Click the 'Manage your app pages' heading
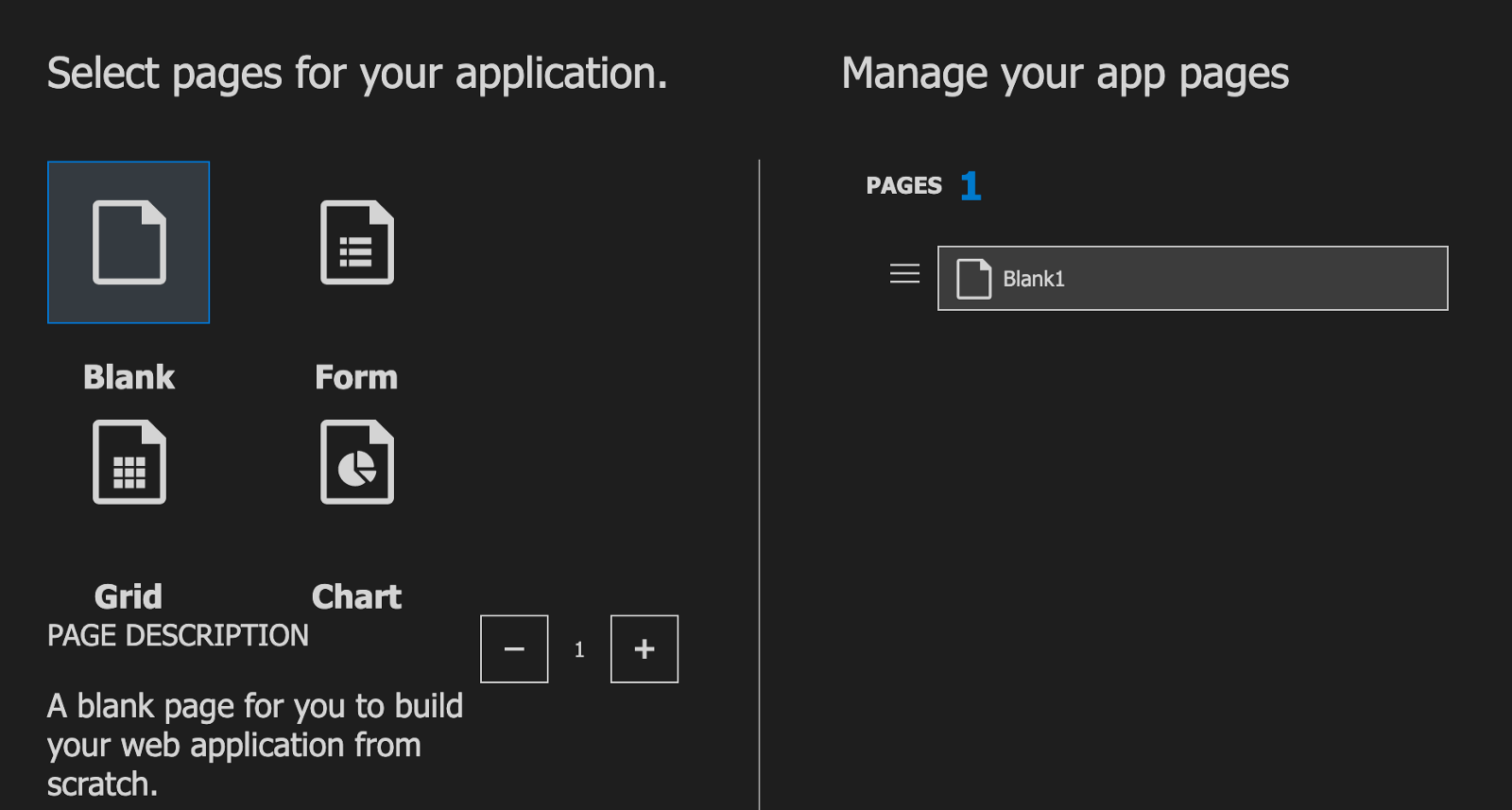1512x810 pixels. click(x=1065, y=74)
